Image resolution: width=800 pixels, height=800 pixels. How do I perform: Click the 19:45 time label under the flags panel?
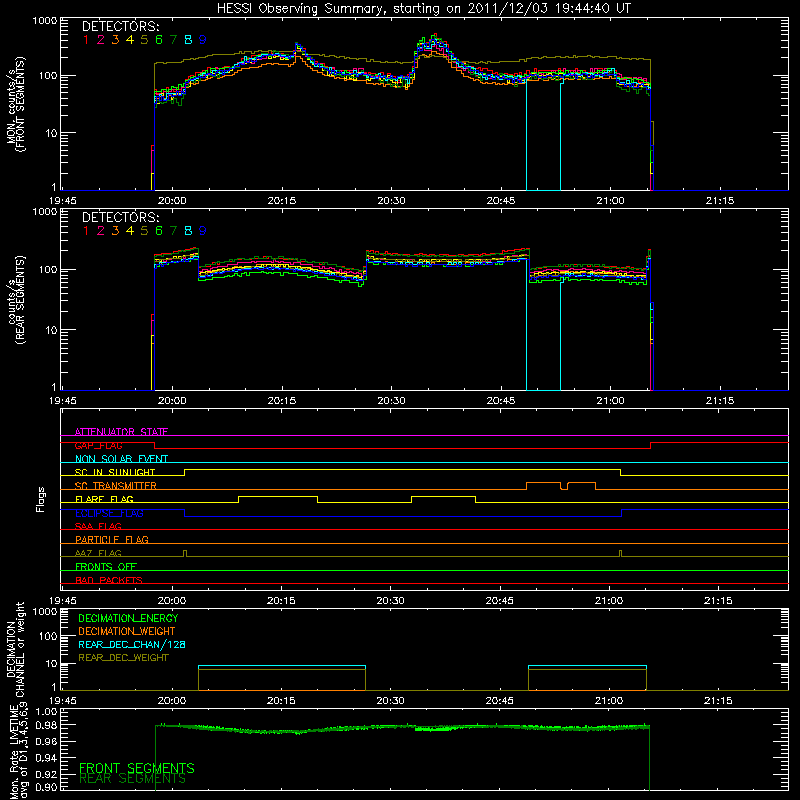(x=63, y=601)
